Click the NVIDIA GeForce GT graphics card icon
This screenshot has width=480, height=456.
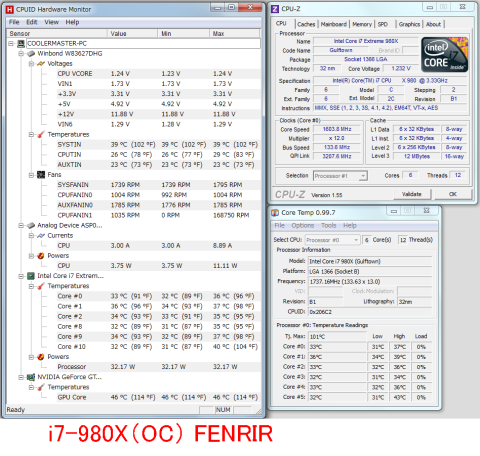click(31, 377)
